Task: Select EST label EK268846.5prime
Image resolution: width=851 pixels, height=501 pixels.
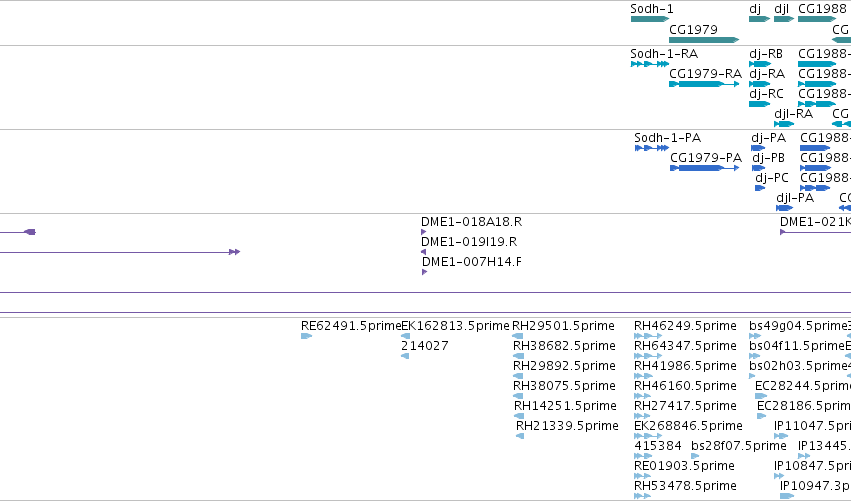Action: click(x=688, y=426)
